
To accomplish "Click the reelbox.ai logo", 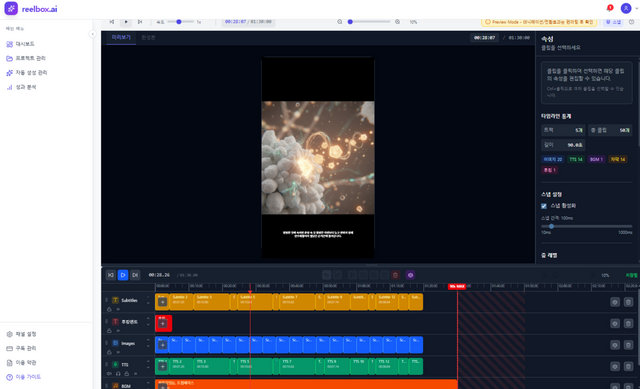I will coord(31,9).
